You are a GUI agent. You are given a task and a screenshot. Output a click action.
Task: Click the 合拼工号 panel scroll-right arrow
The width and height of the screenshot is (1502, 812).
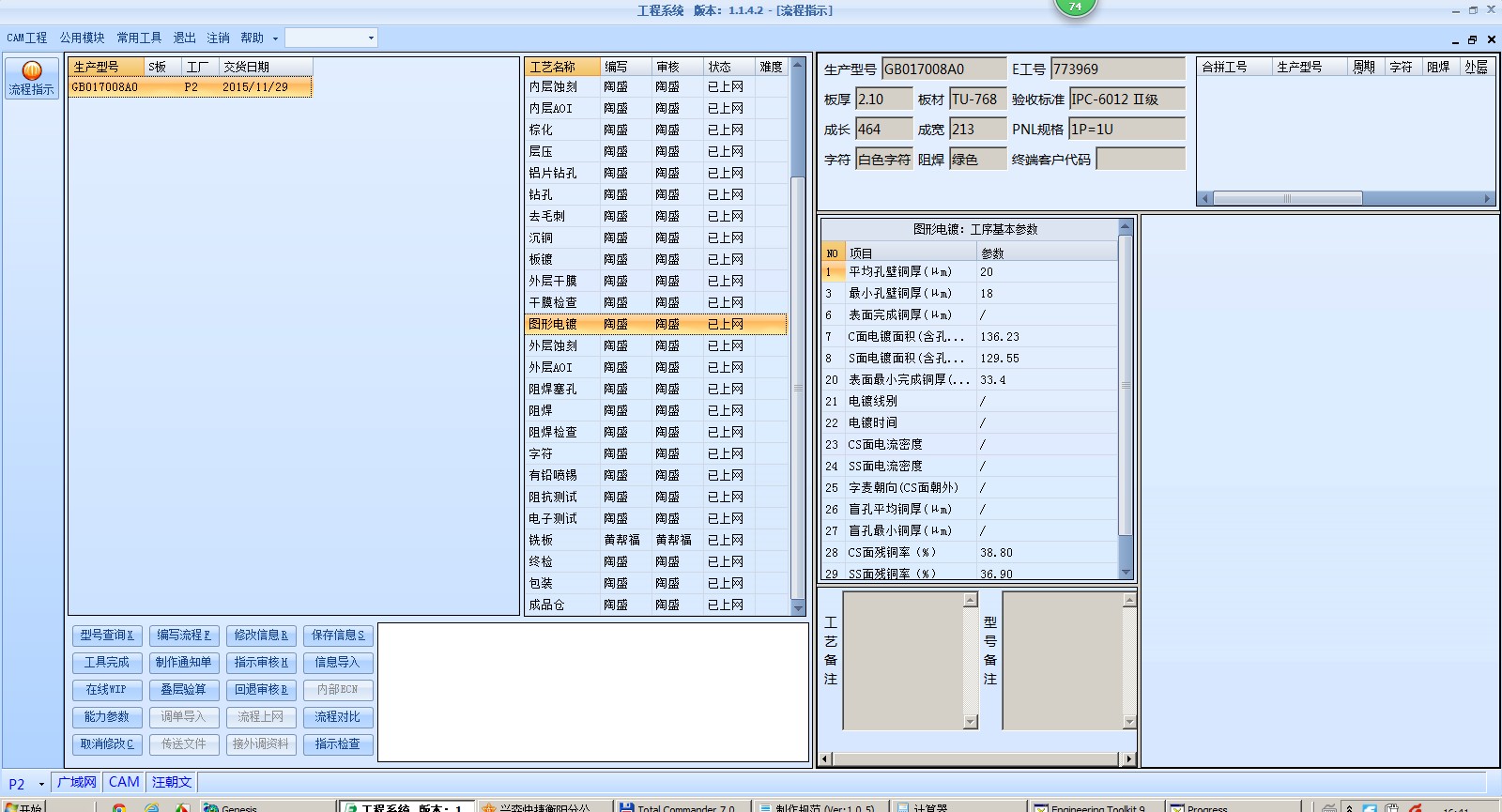[1488, 198]
